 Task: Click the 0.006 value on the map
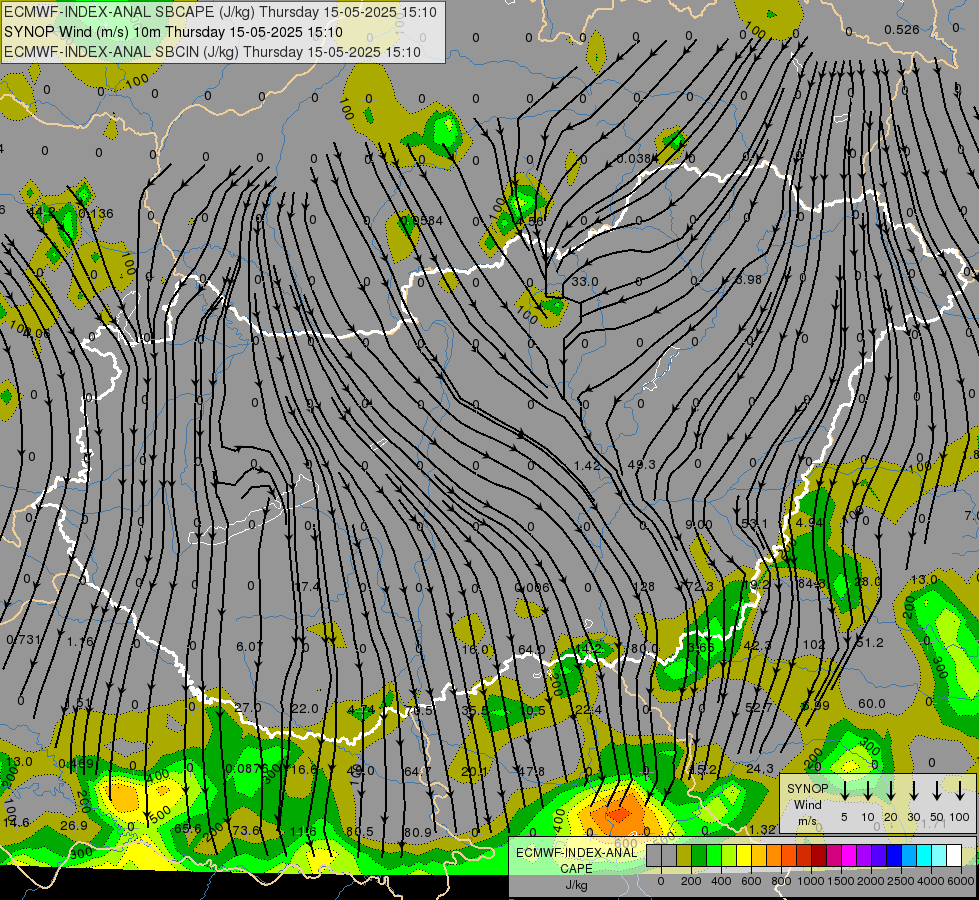[x=531, y=587]
